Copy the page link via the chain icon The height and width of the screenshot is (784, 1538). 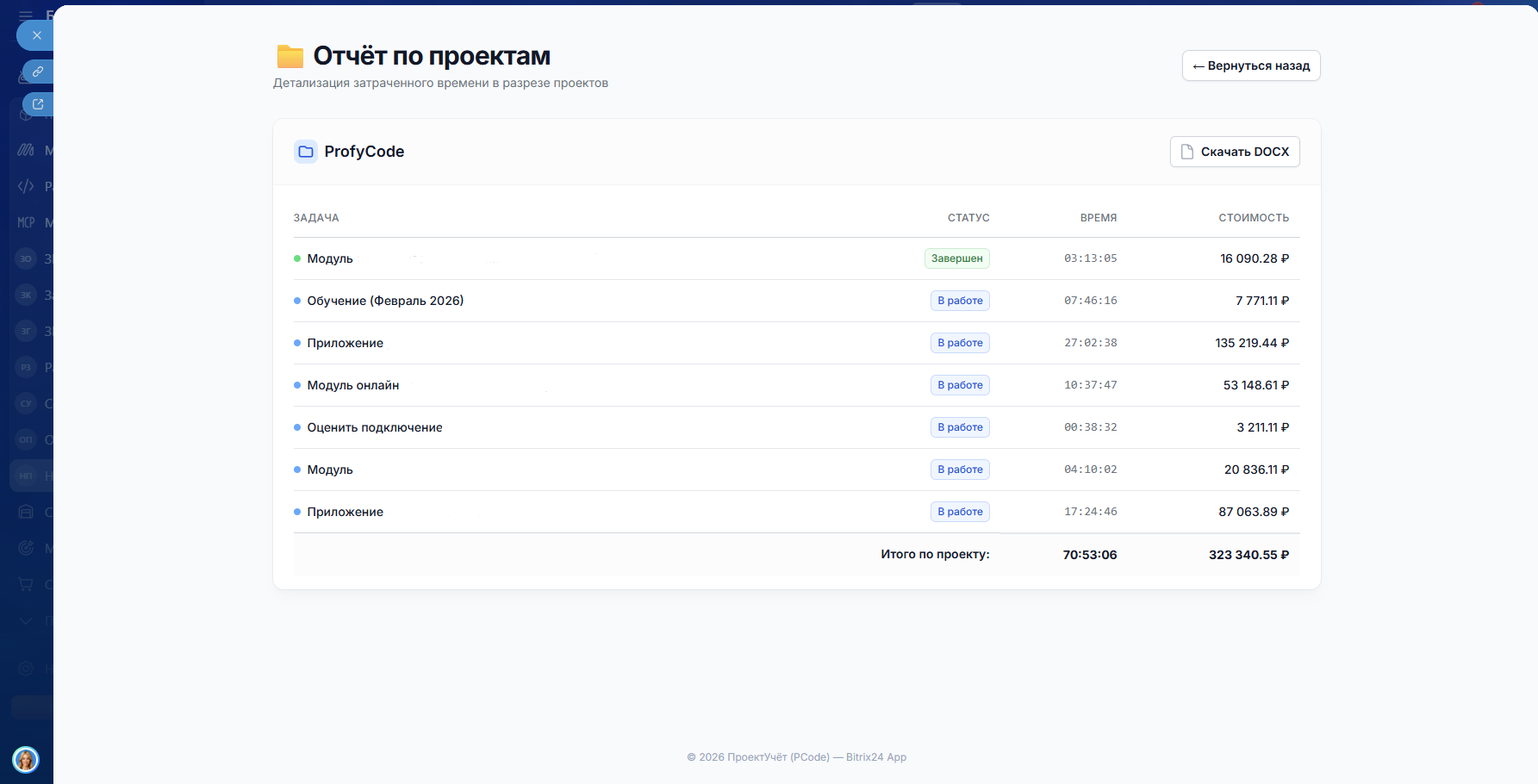38,72
